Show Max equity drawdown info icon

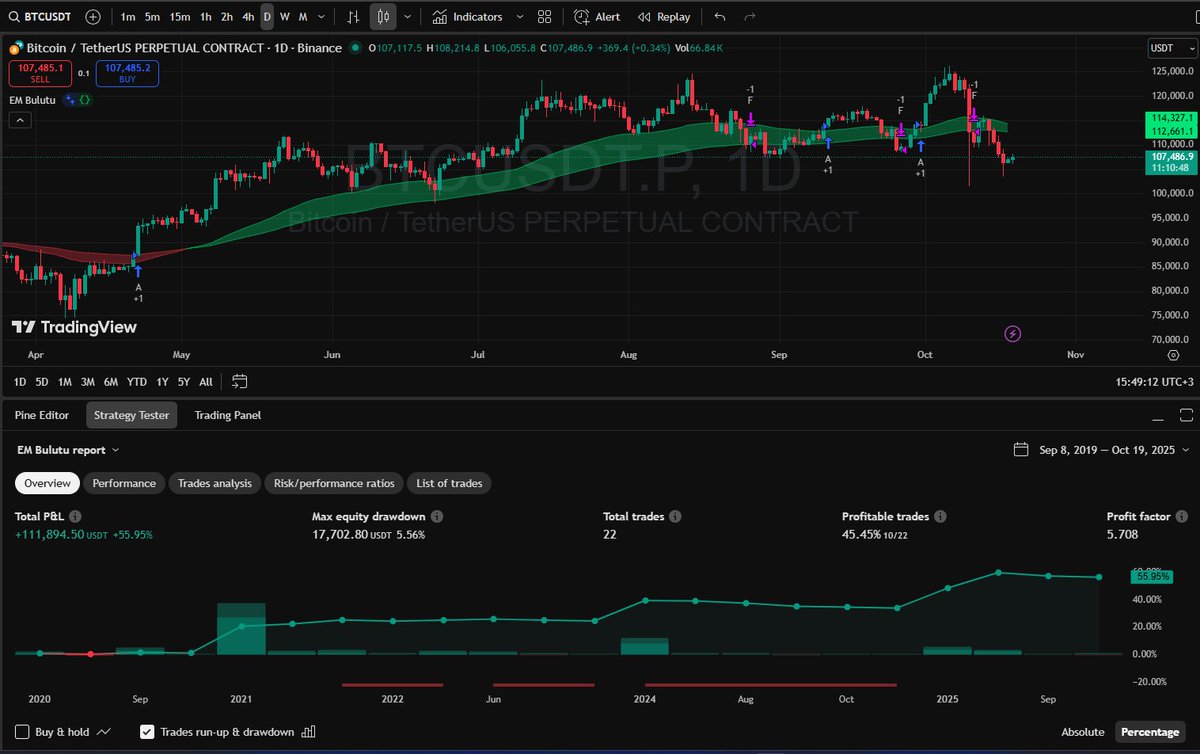[x=437, y=517]
